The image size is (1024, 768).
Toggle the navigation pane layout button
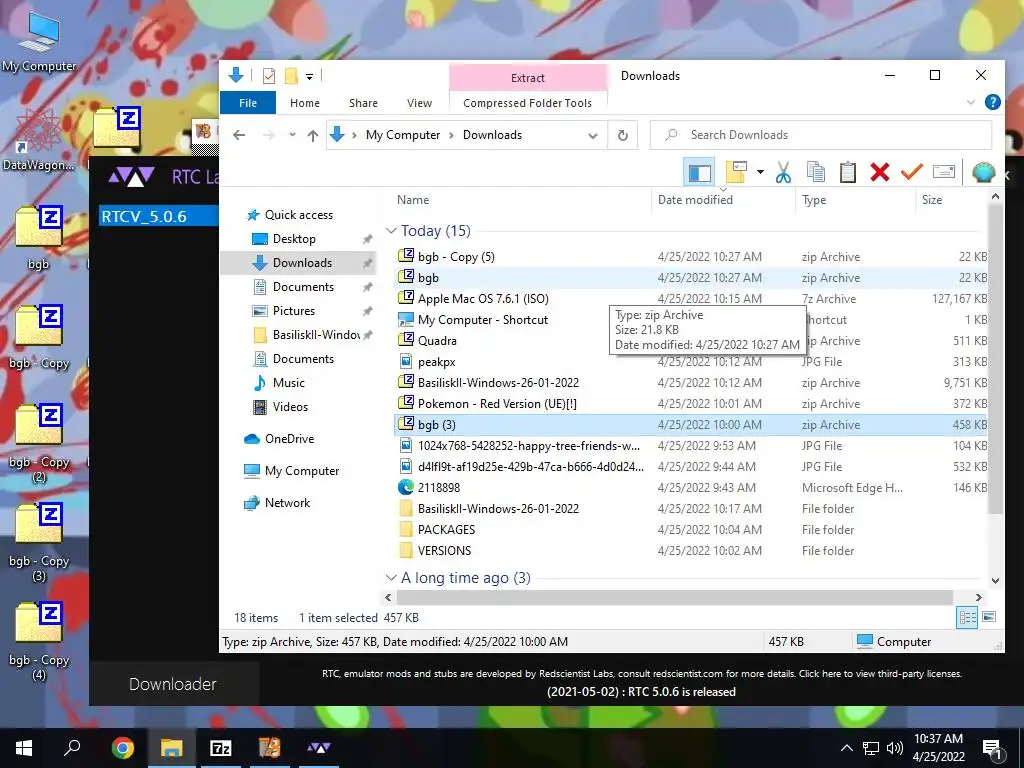coord(699,173)
